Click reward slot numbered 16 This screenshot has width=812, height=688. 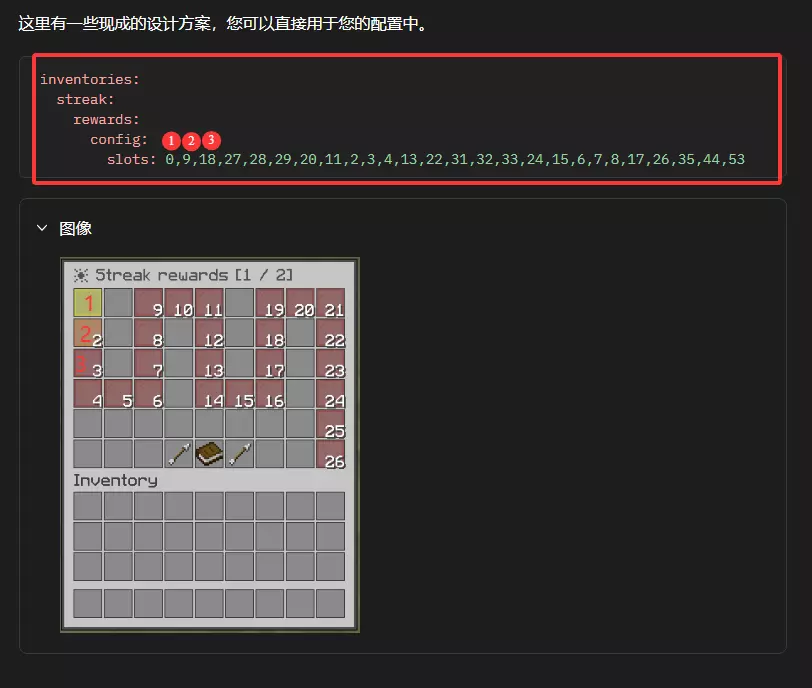tap(270, 393)
